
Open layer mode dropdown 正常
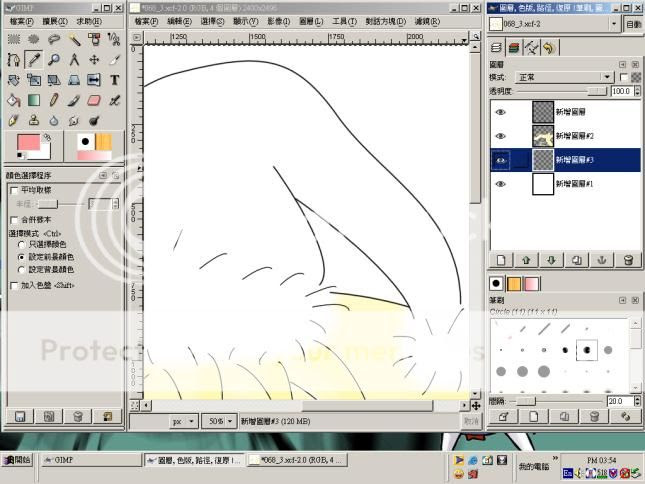[x=564, y=77]
